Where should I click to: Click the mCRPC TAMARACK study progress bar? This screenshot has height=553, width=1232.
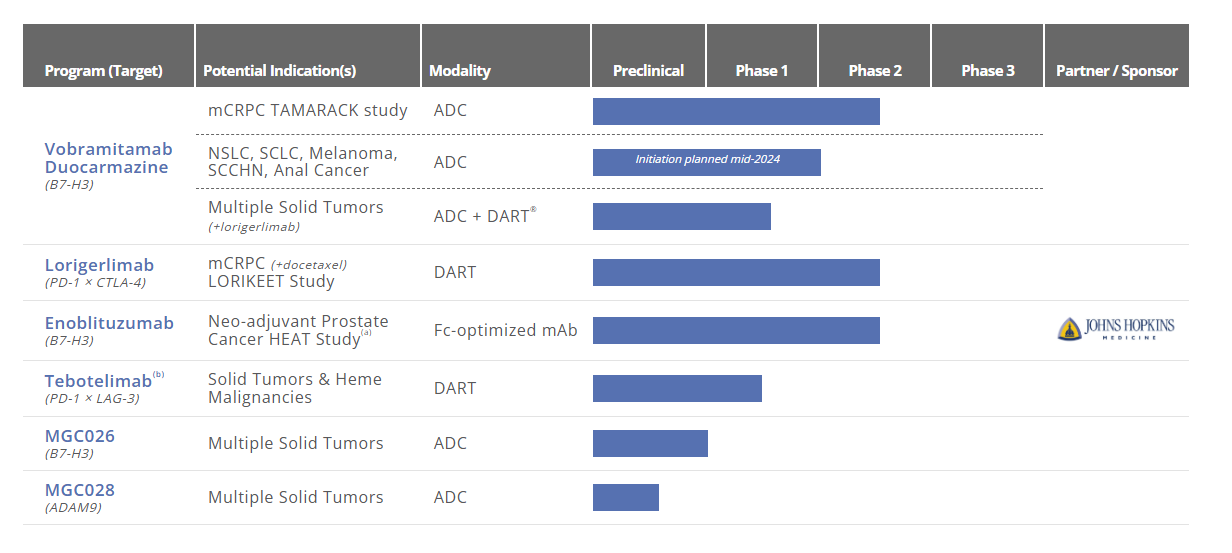(736, 111)
